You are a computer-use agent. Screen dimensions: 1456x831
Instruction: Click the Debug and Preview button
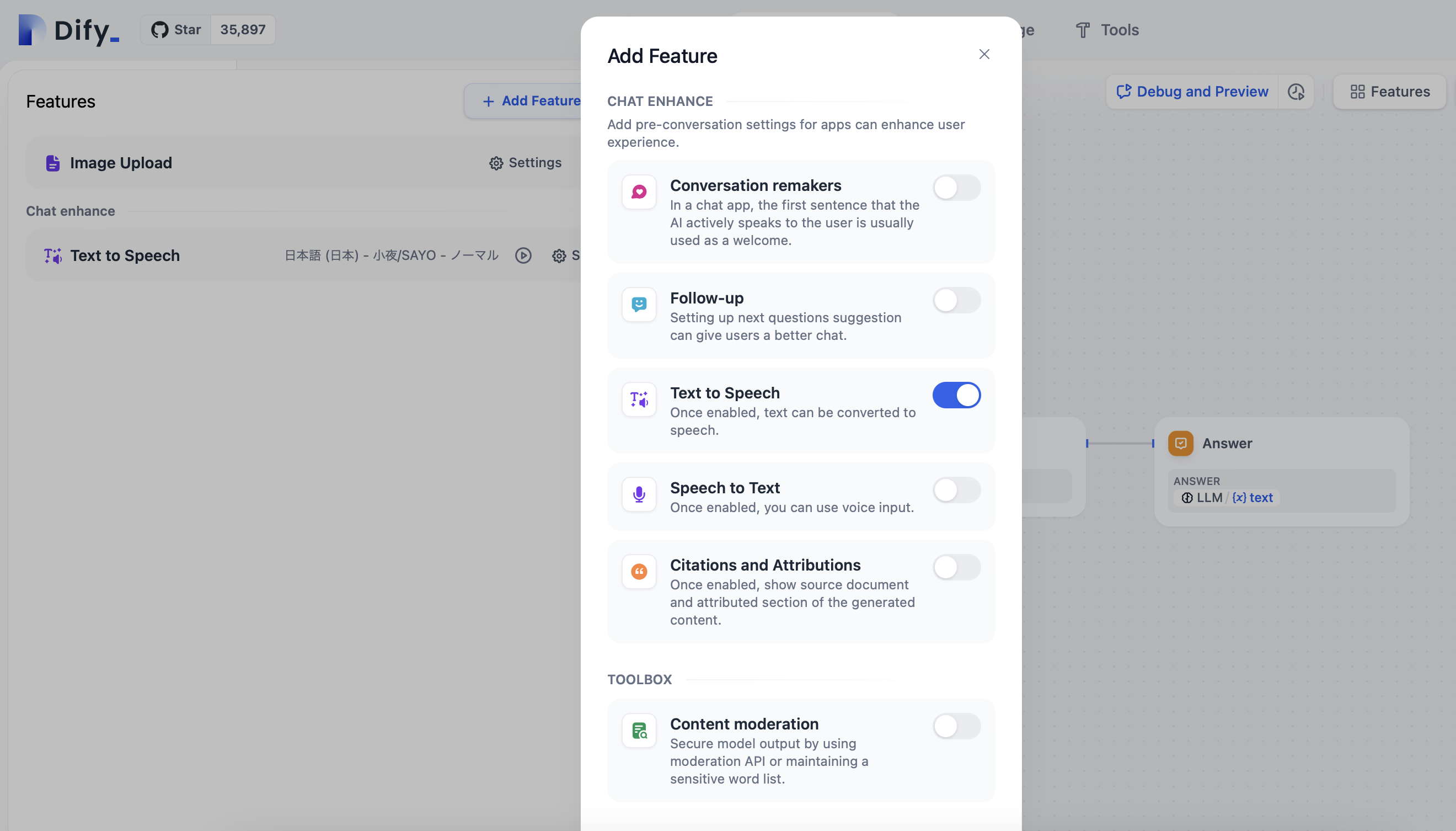1192,92
